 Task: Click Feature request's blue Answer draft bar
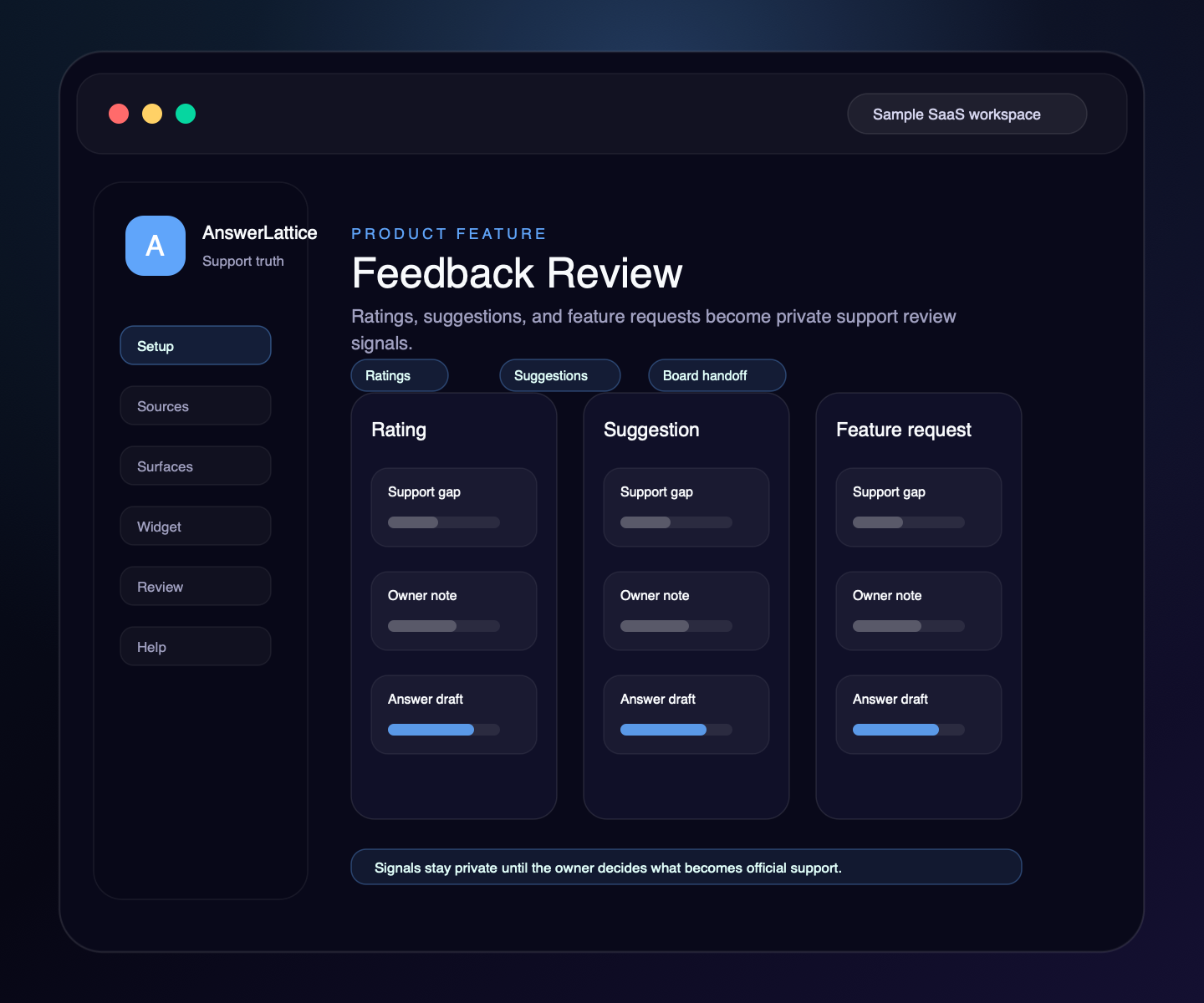(909, 730)
